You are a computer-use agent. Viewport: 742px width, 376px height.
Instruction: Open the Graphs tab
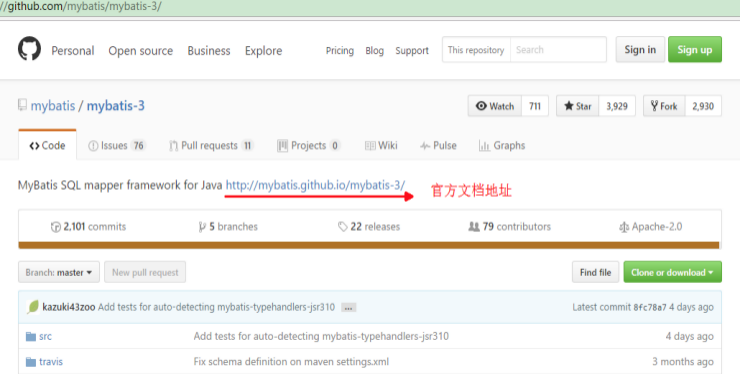coord(502,146)
